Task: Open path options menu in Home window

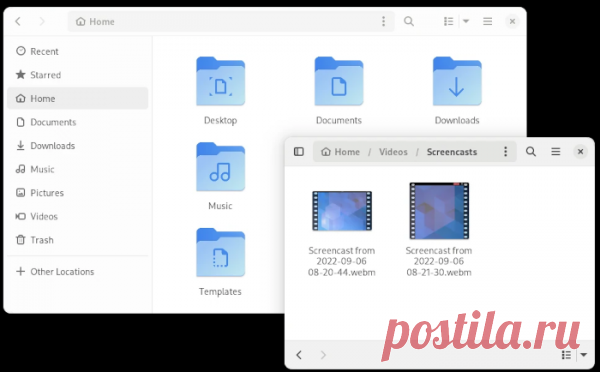Action: click(383, 21)
